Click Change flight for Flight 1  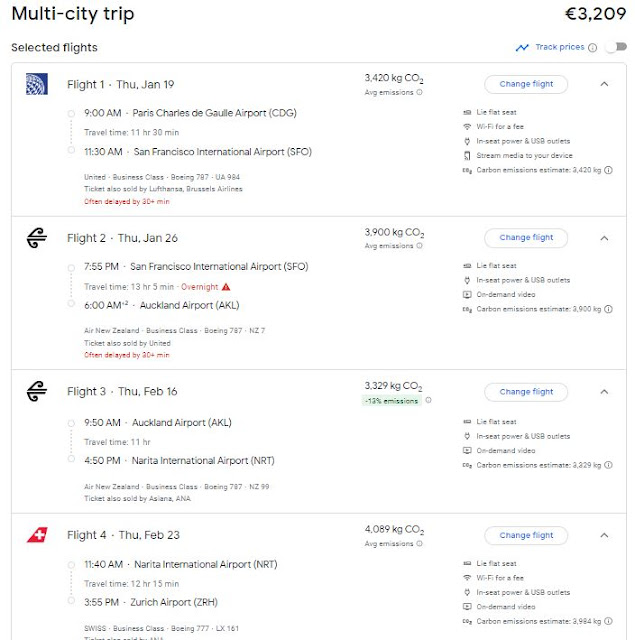point(525,84)
